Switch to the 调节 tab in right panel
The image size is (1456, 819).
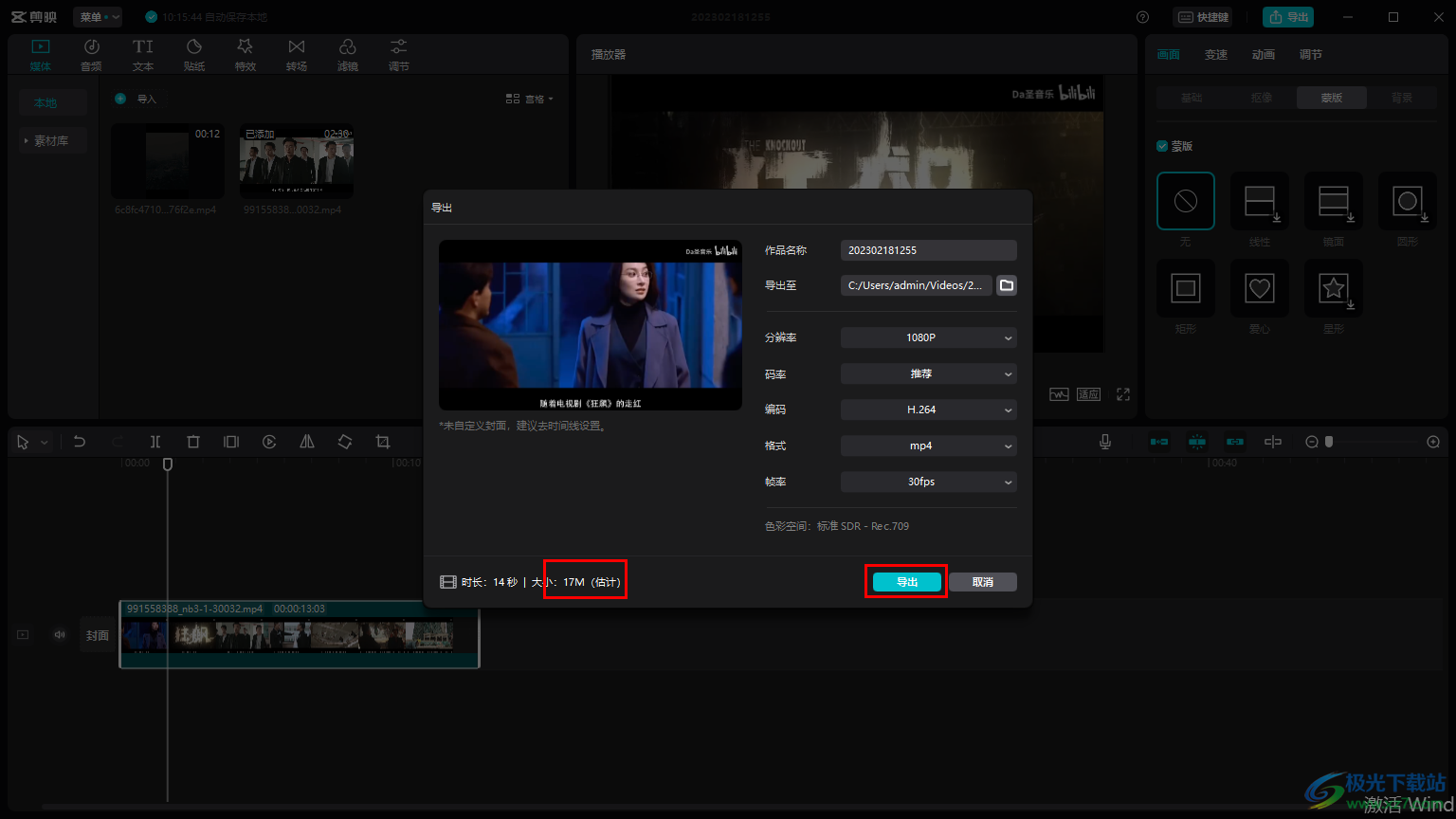click(x=1311, y=55)
